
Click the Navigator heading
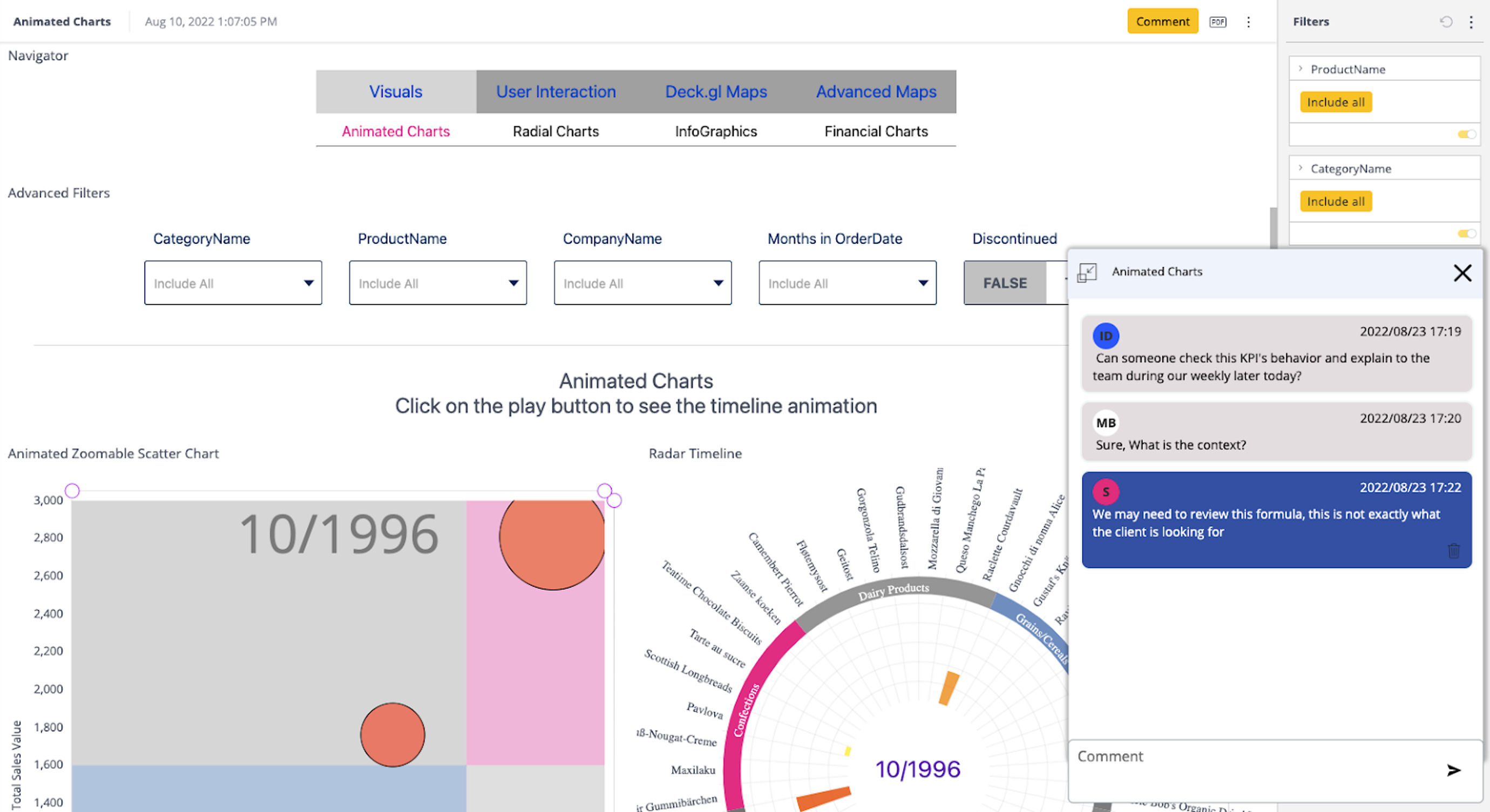click(x=38, y=56)
